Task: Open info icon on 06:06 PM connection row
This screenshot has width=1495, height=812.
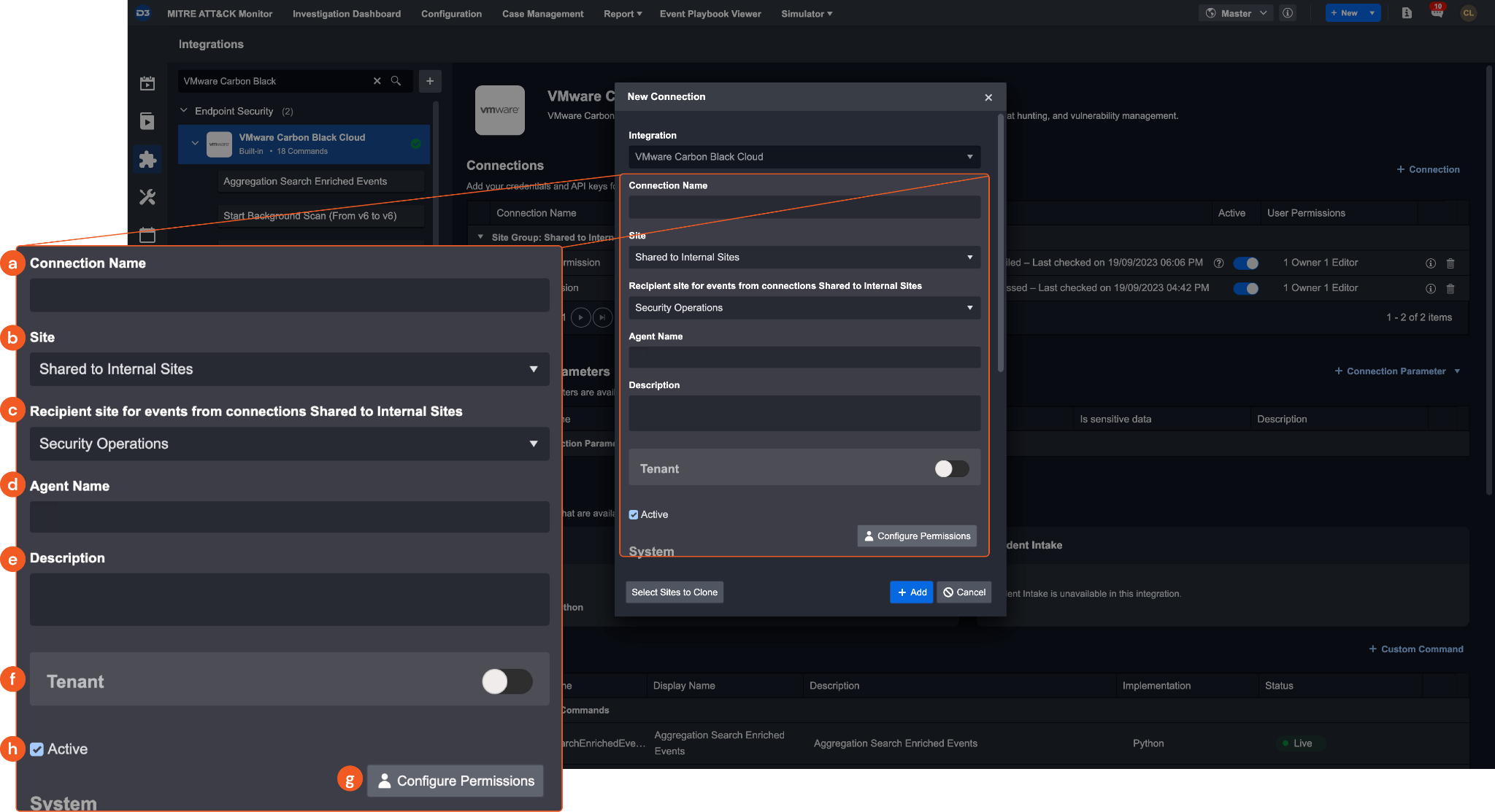Action: [1431, 263]
